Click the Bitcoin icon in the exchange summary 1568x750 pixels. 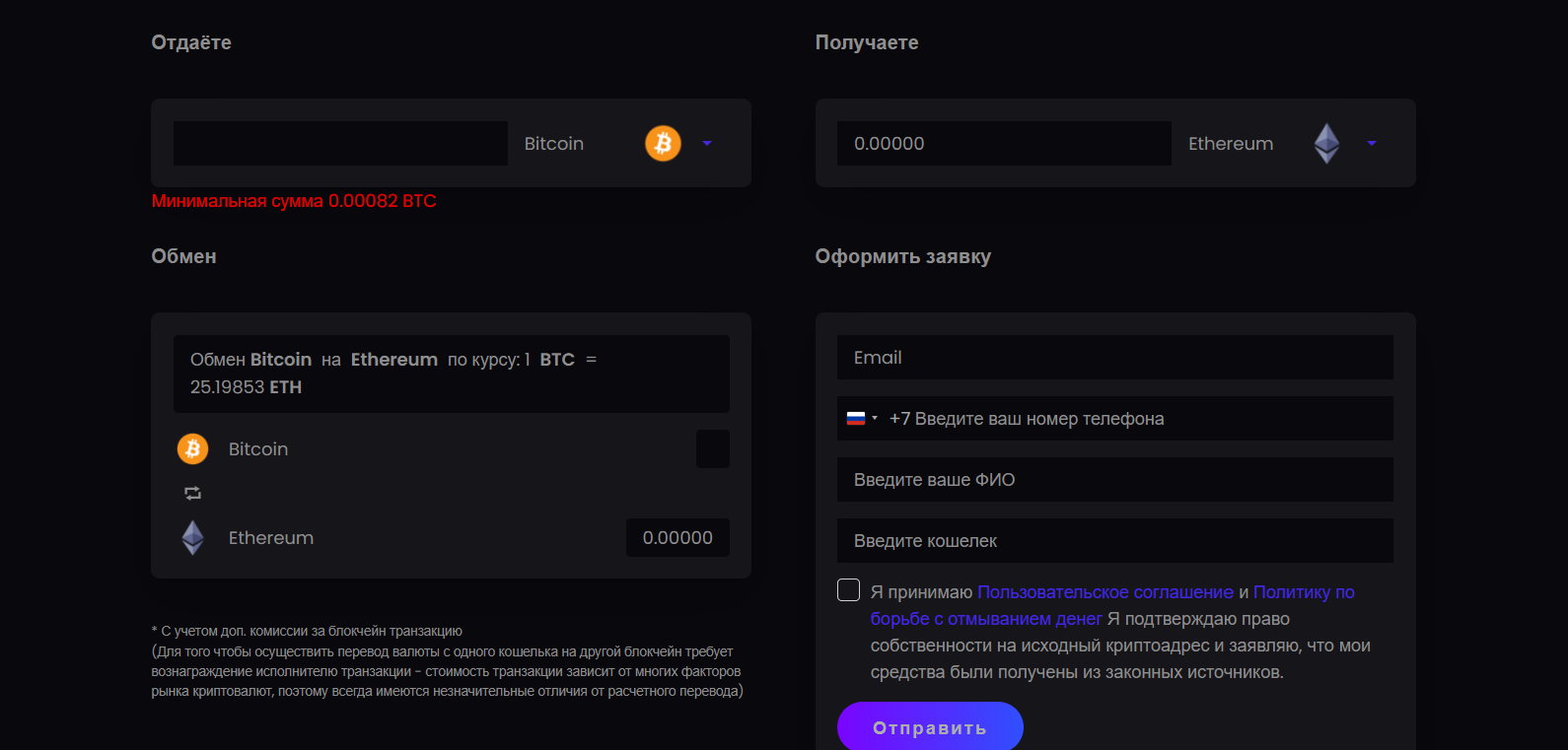click(192, 448)
